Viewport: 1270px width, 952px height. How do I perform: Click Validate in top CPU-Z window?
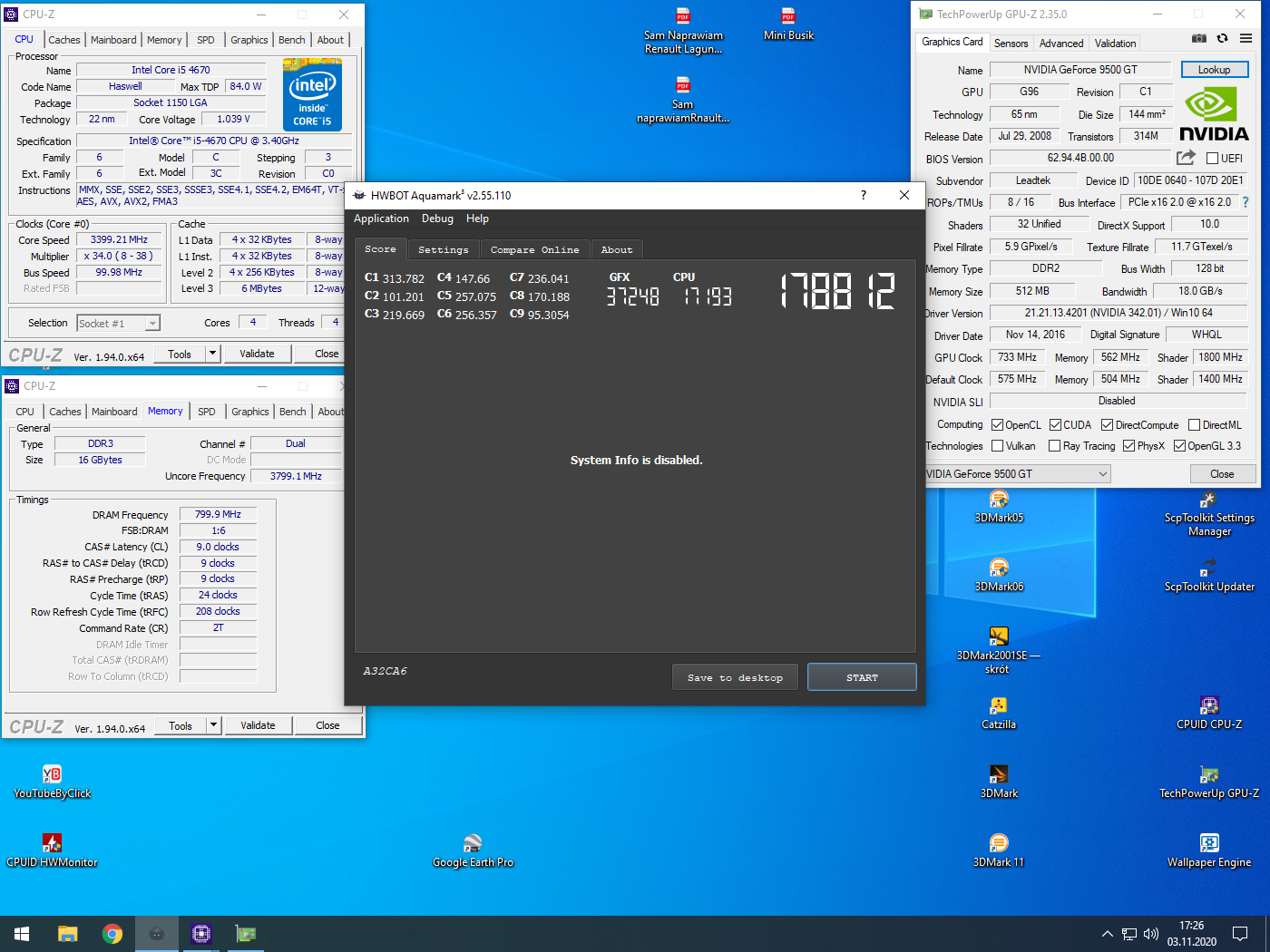[257, 354]
